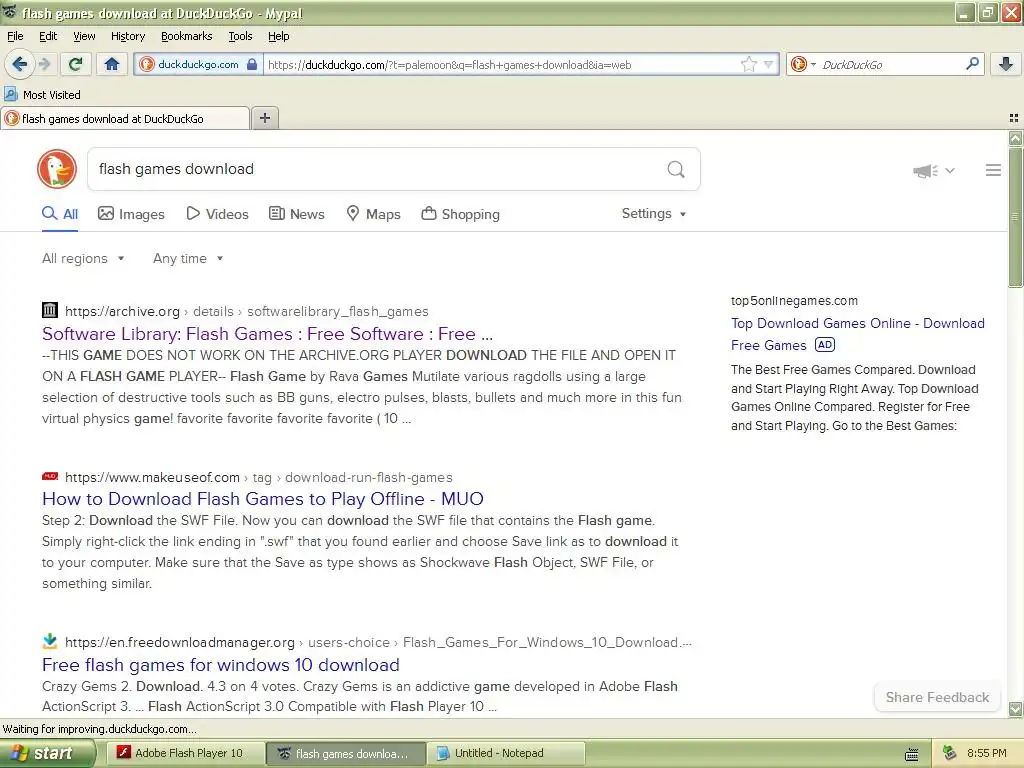
Task: Expand the chevron beside the megaphone
Action: [950, 170]
